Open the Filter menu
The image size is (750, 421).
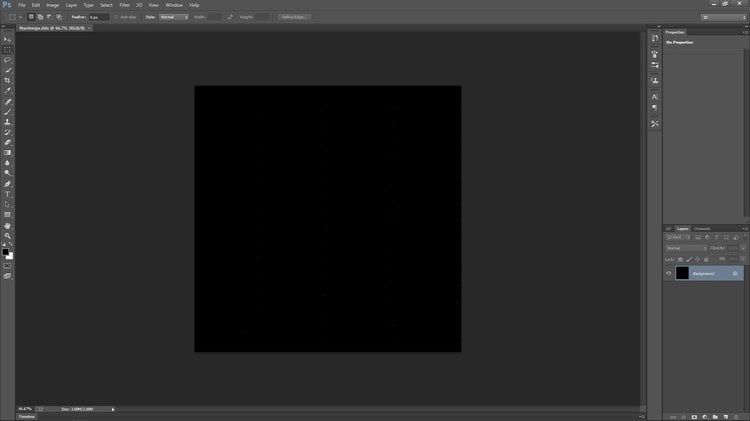124,5
